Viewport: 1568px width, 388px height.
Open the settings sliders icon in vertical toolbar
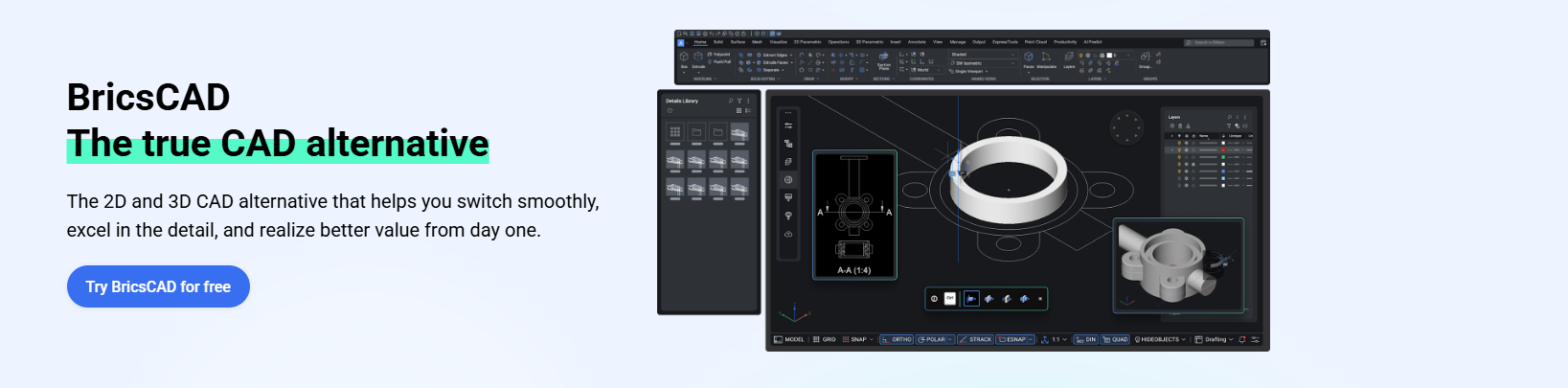coord(788,126)
